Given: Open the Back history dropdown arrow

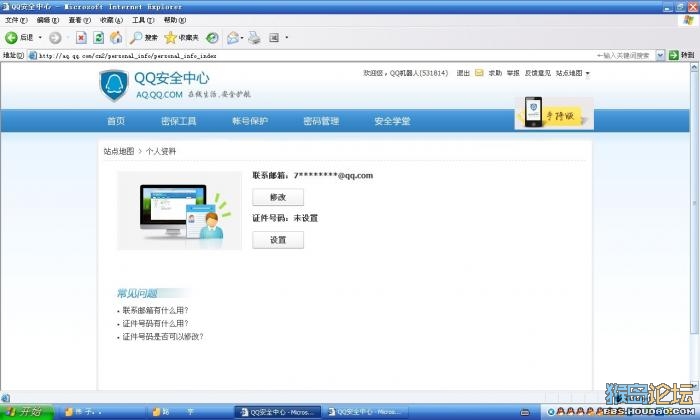Looking at the screenshot, I should click(x=40, y=37).
